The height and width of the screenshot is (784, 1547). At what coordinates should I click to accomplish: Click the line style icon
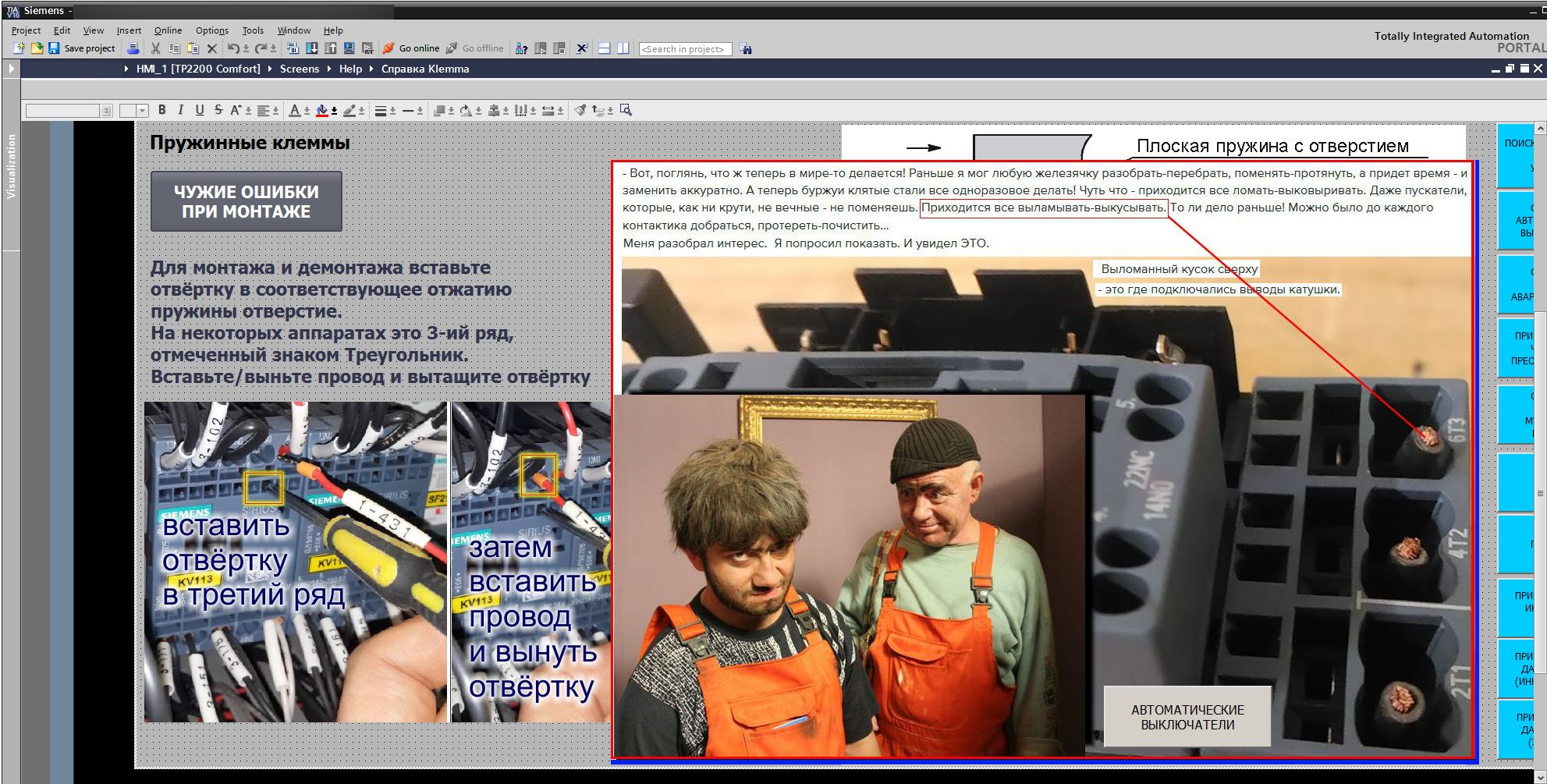click(x=407, y=110)
